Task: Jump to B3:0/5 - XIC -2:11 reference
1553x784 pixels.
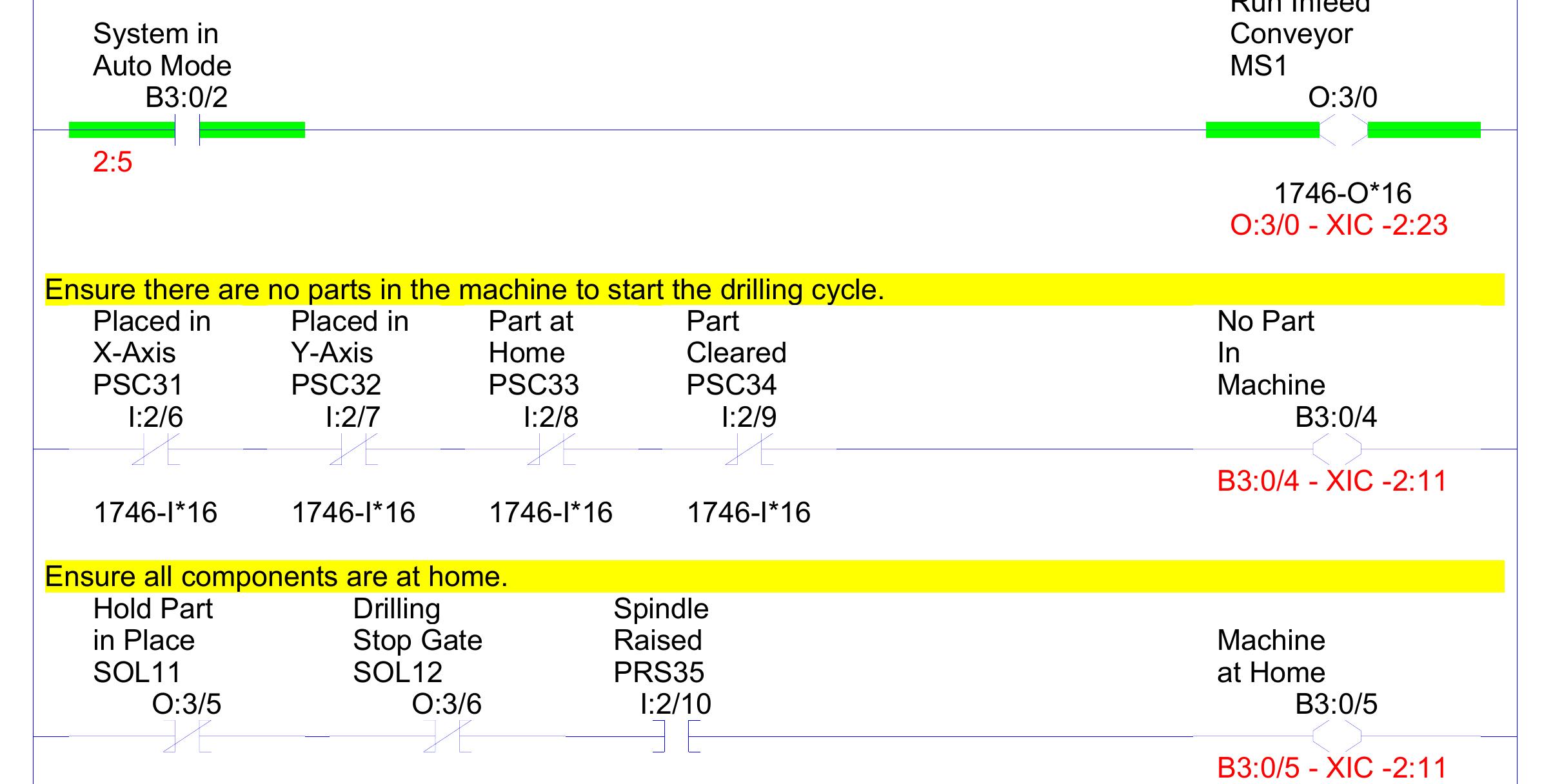Action: coord(1332,768)
